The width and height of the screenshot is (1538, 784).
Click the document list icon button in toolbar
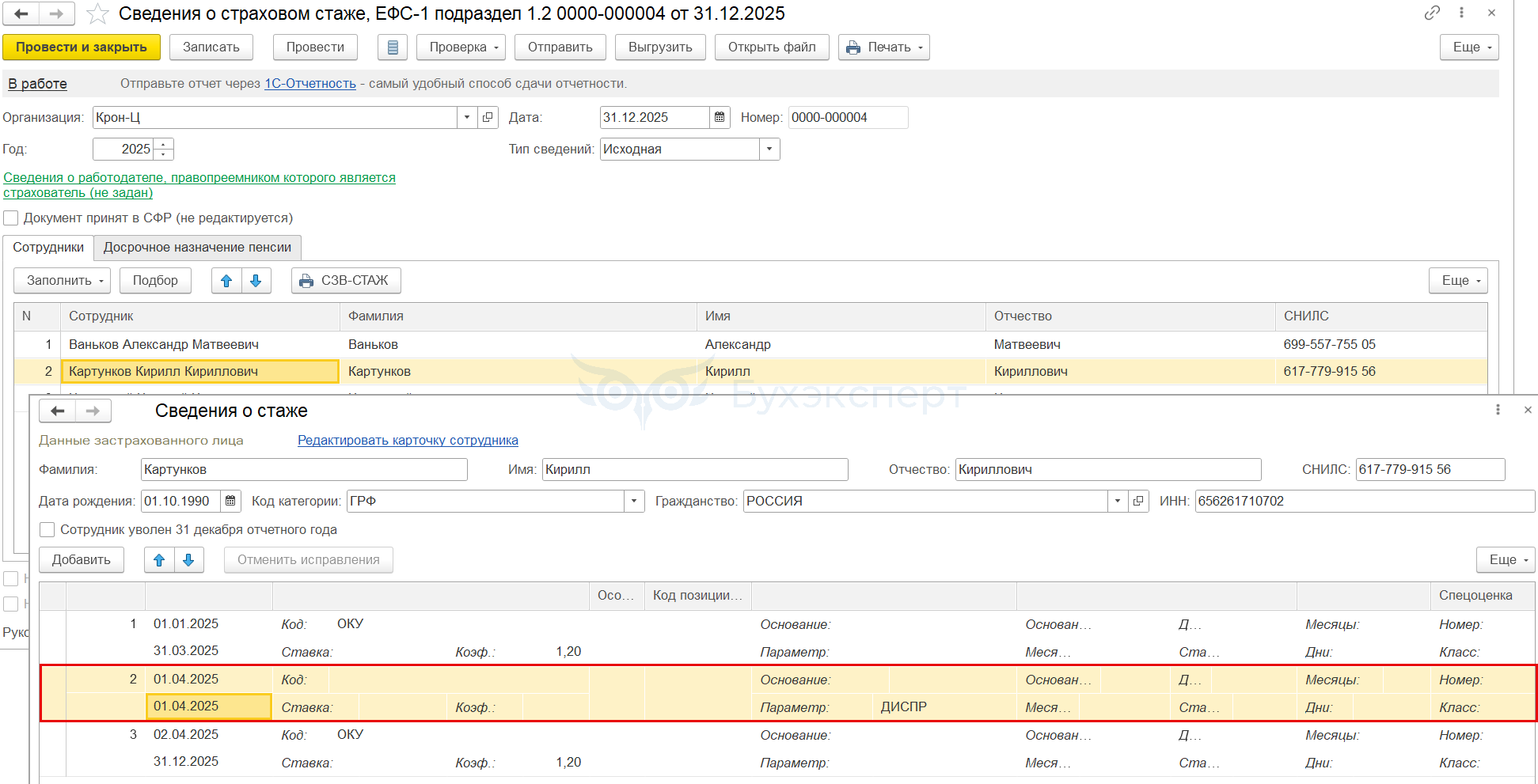coord(392,47)
